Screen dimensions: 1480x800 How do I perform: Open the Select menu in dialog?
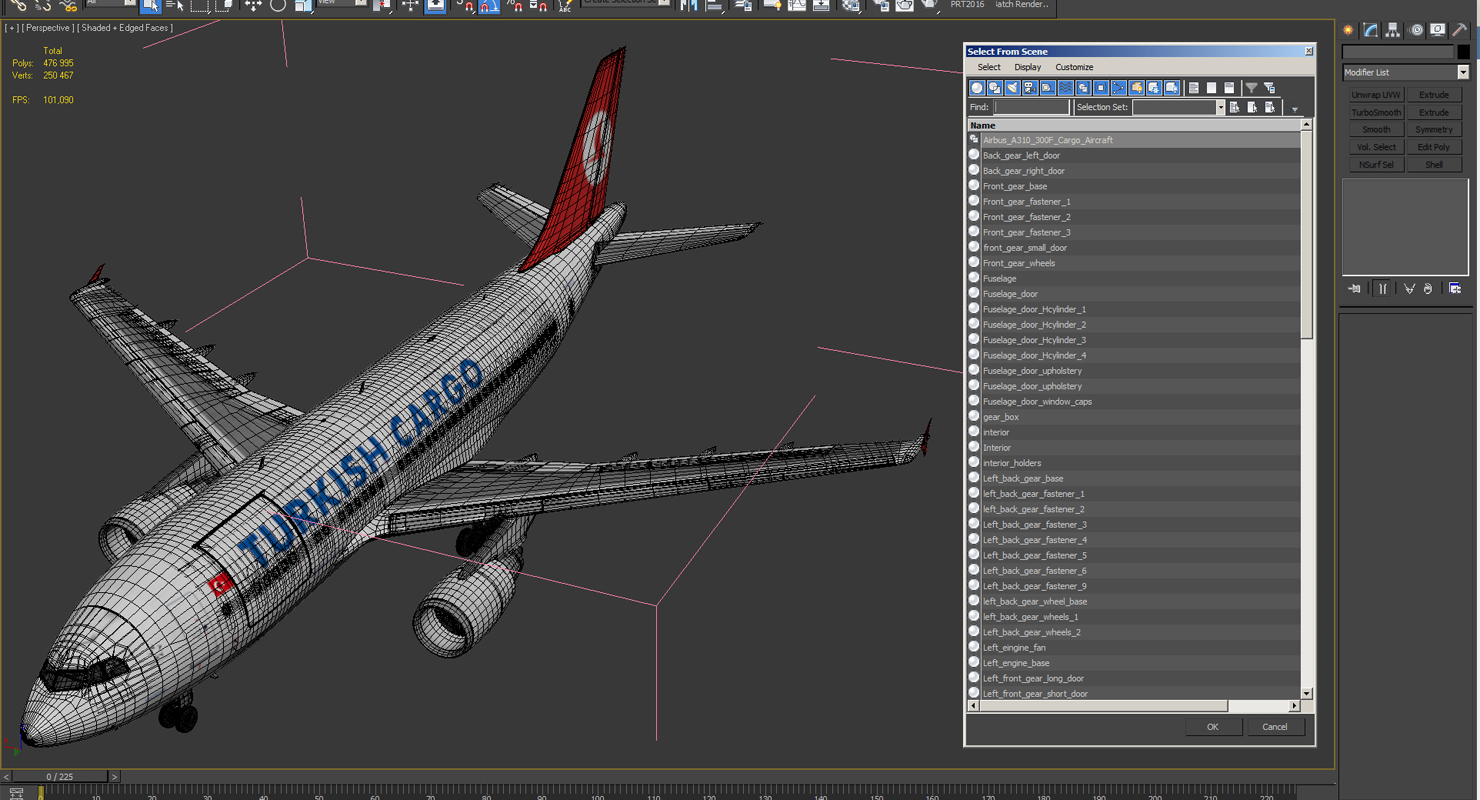[989, 67]
